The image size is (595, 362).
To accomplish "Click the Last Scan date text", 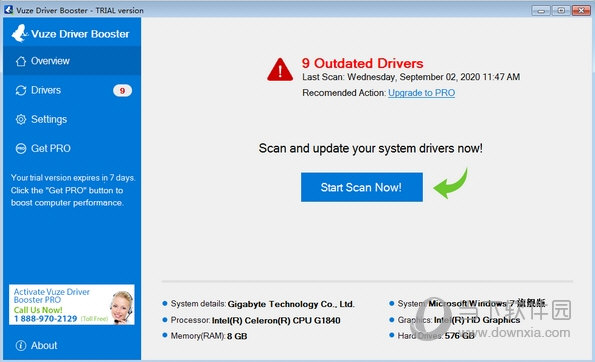I will pos(411,77).
